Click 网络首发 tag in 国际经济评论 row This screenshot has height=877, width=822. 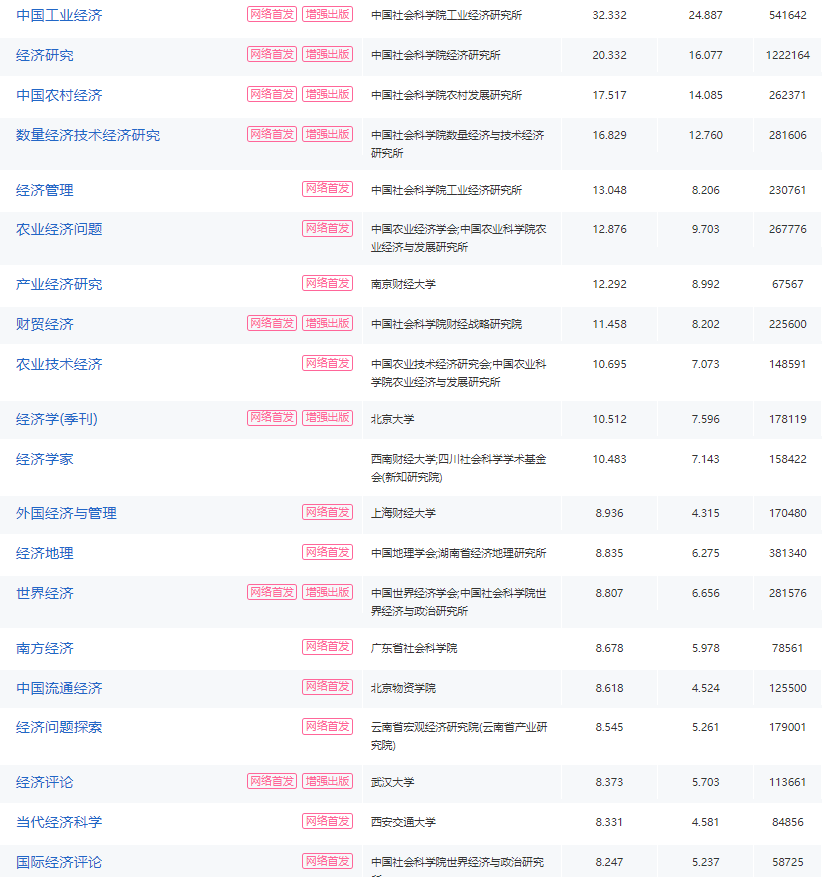tap(328, 861)
